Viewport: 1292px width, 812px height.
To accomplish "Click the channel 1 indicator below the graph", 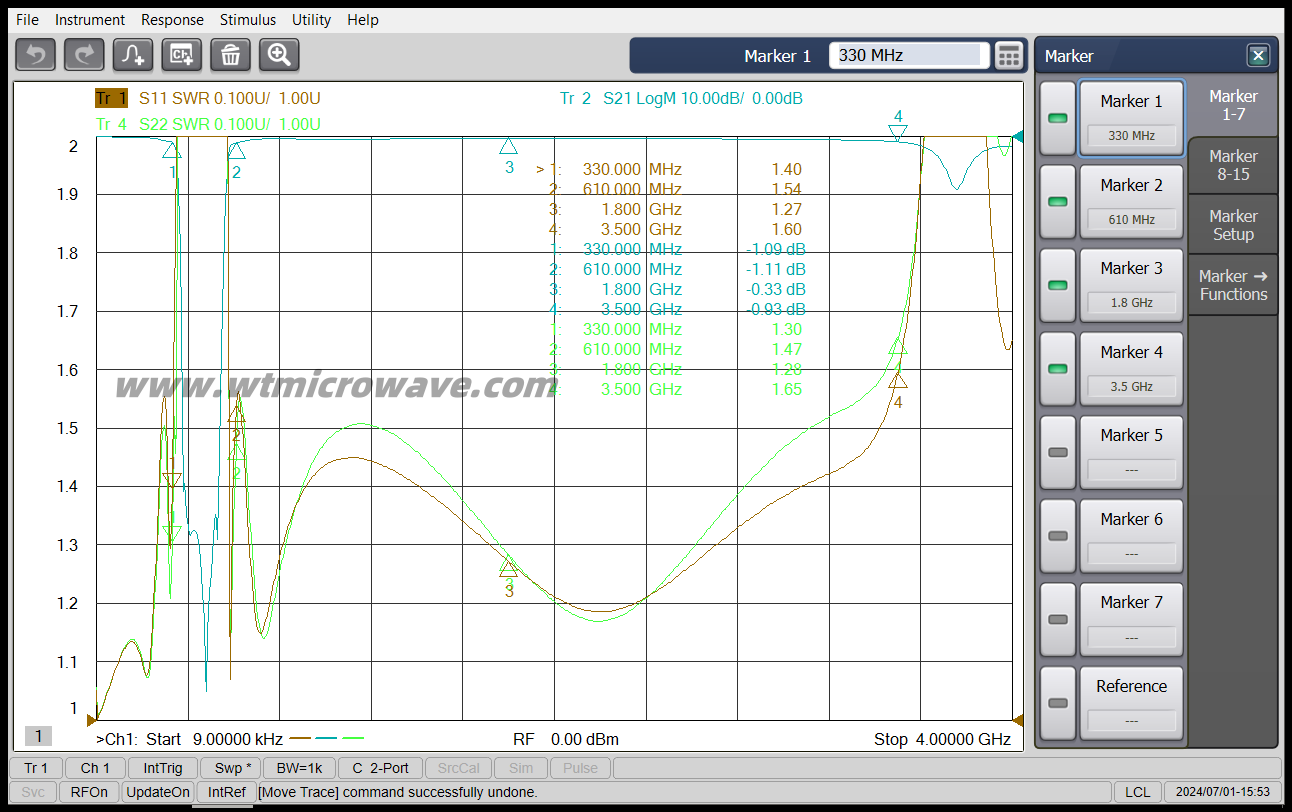I will [x=38, y=735].
